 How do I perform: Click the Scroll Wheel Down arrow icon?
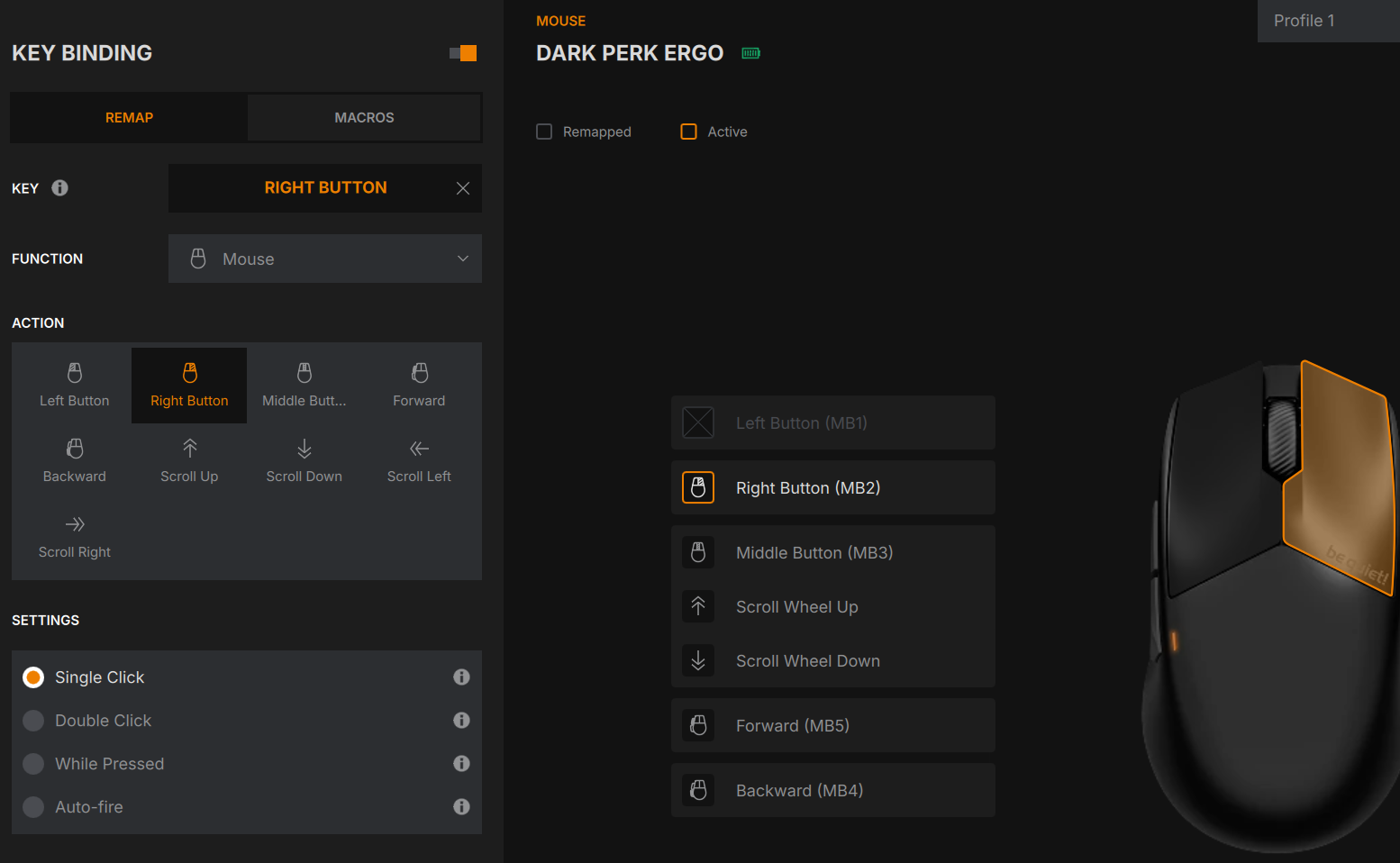(698, 660)
